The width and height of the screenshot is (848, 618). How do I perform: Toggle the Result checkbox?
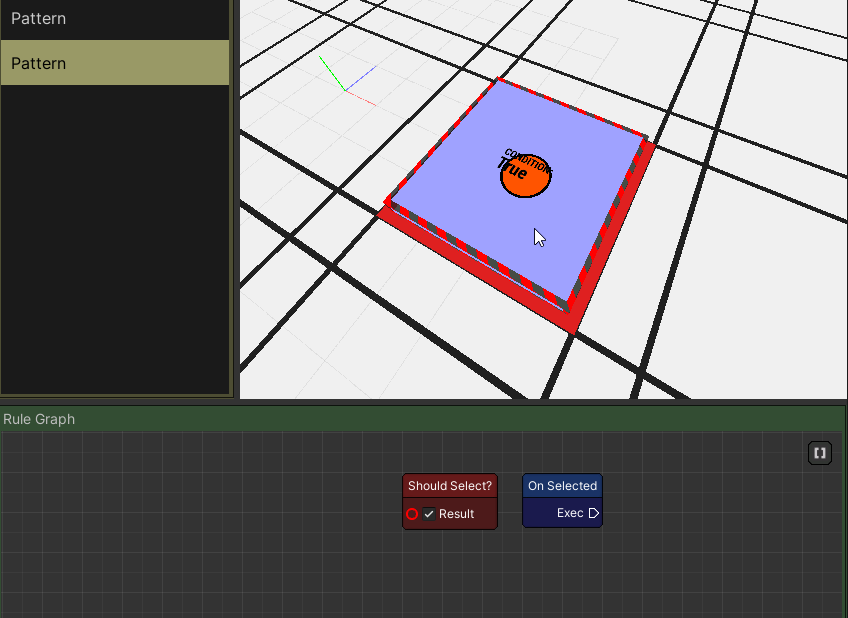(429, 514)
